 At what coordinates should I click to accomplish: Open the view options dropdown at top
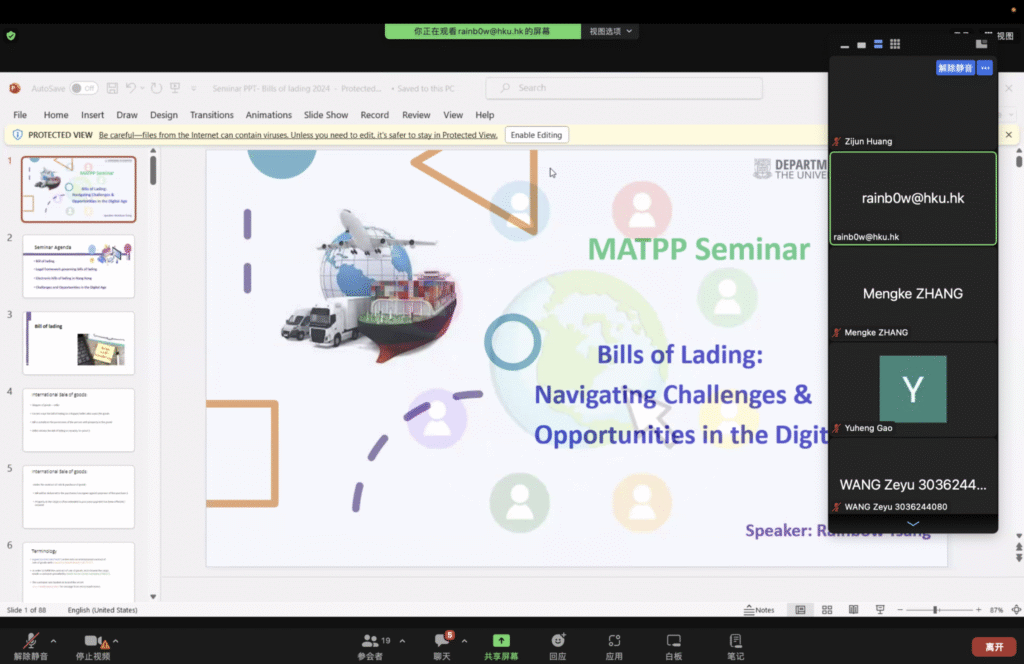click(611, 32)
